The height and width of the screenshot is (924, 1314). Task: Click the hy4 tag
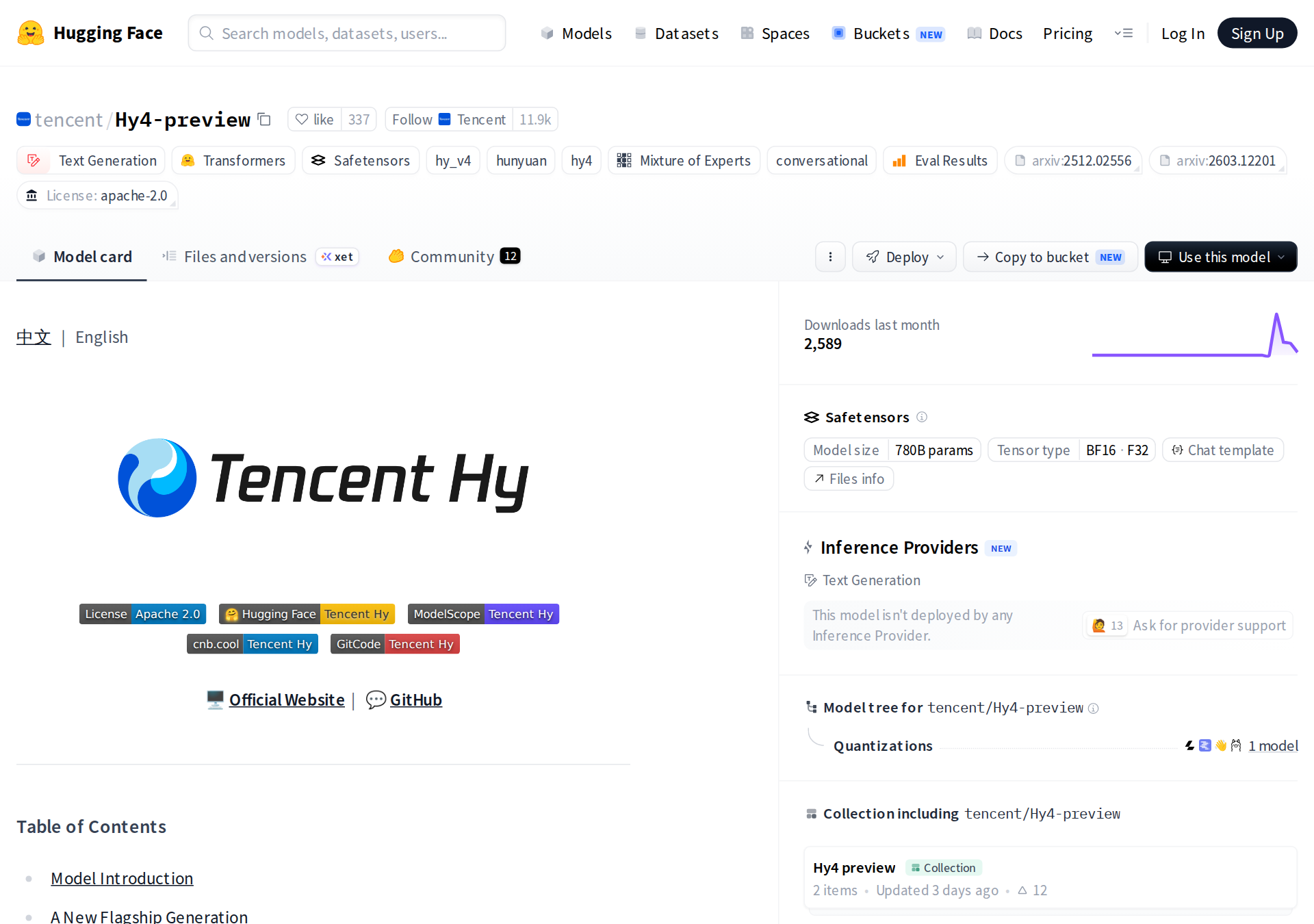point(581,161)
